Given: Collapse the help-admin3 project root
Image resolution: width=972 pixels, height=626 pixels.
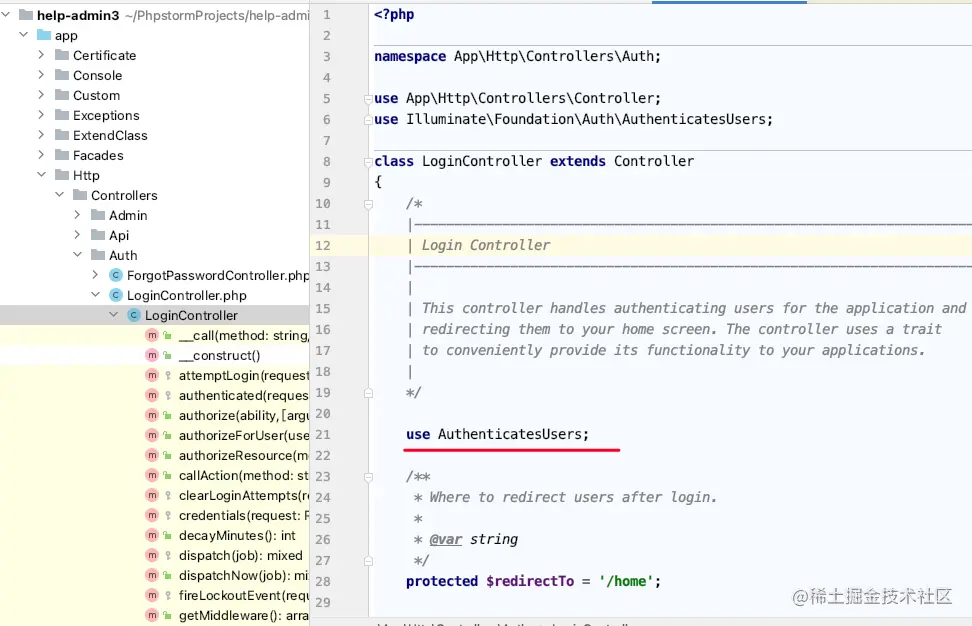Looking at the screenshot, I should click(x=6, y=14).
